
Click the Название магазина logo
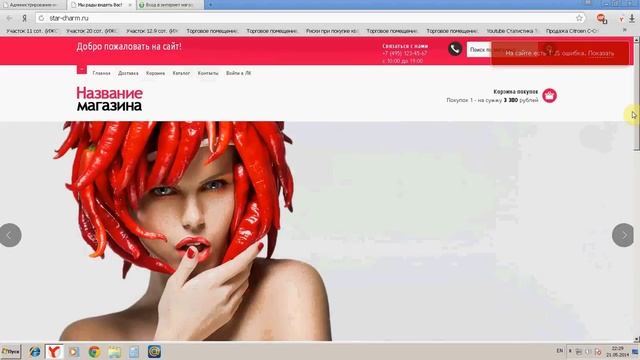pyautogui.click(x=109, y=99)
